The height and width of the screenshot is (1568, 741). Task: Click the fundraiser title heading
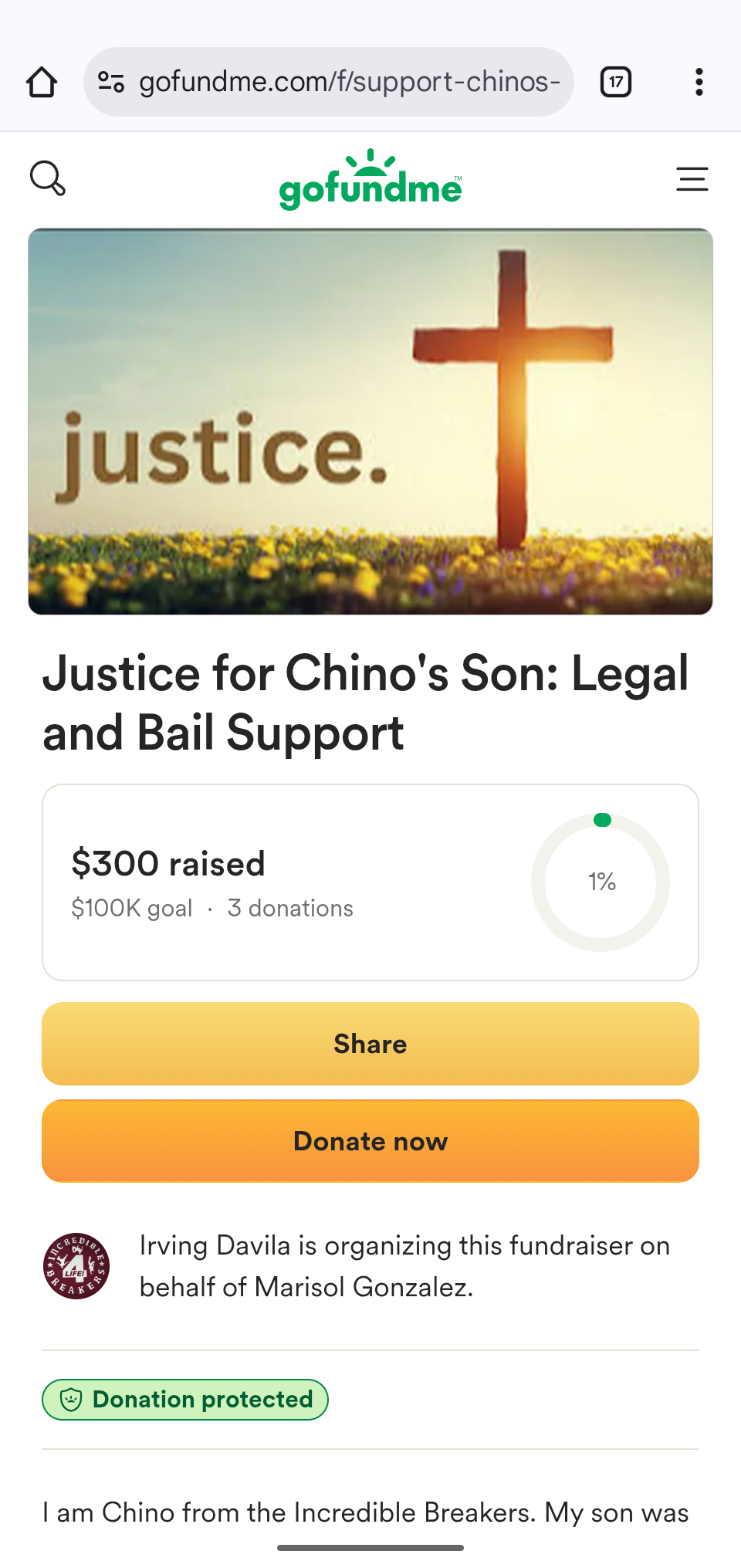coord(366,703)
